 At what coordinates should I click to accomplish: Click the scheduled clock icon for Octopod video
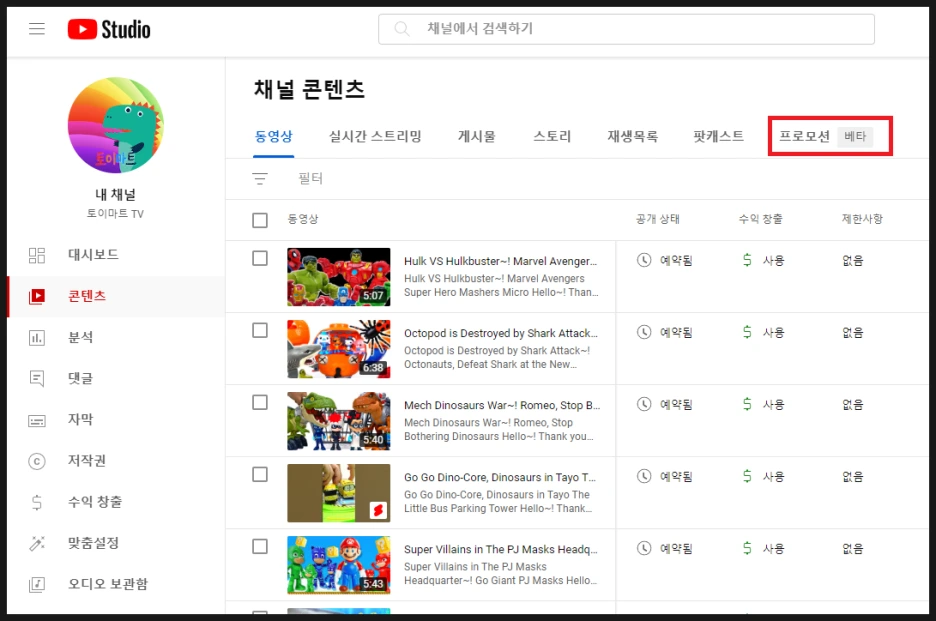(644, 333)
